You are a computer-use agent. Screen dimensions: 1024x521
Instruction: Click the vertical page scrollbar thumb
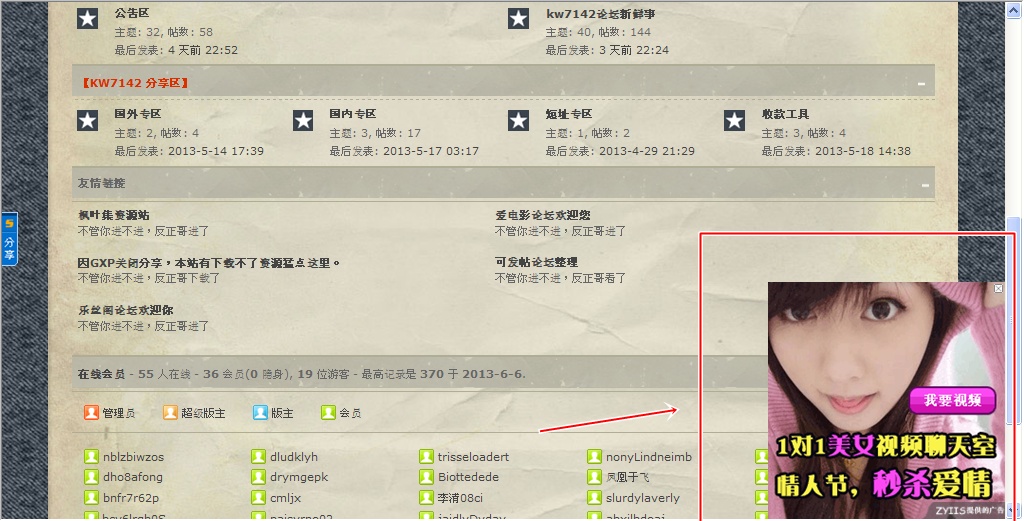[x=1013, y=320]
